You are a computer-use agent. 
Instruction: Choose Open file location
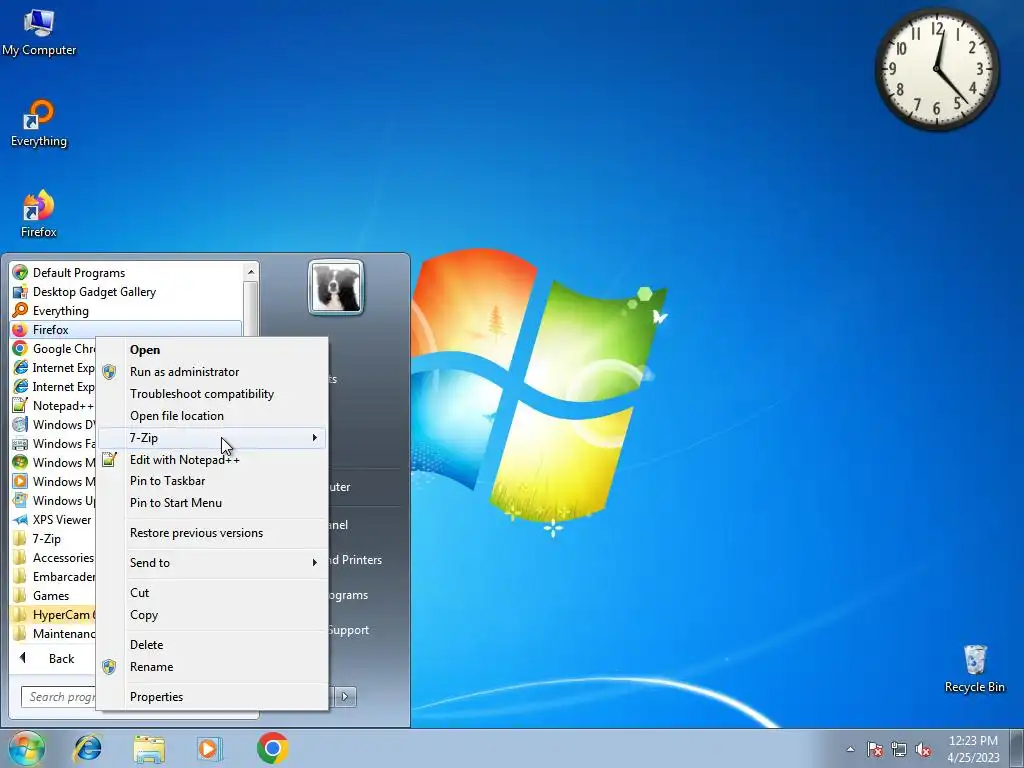[213, 415]
